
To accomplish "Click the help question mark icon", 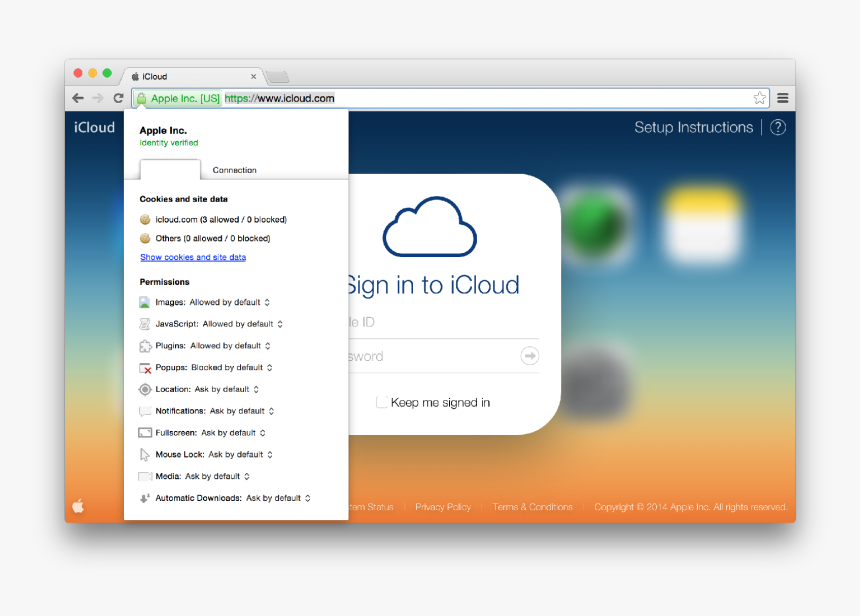I will pyautogui.click(x=778, y=127).
